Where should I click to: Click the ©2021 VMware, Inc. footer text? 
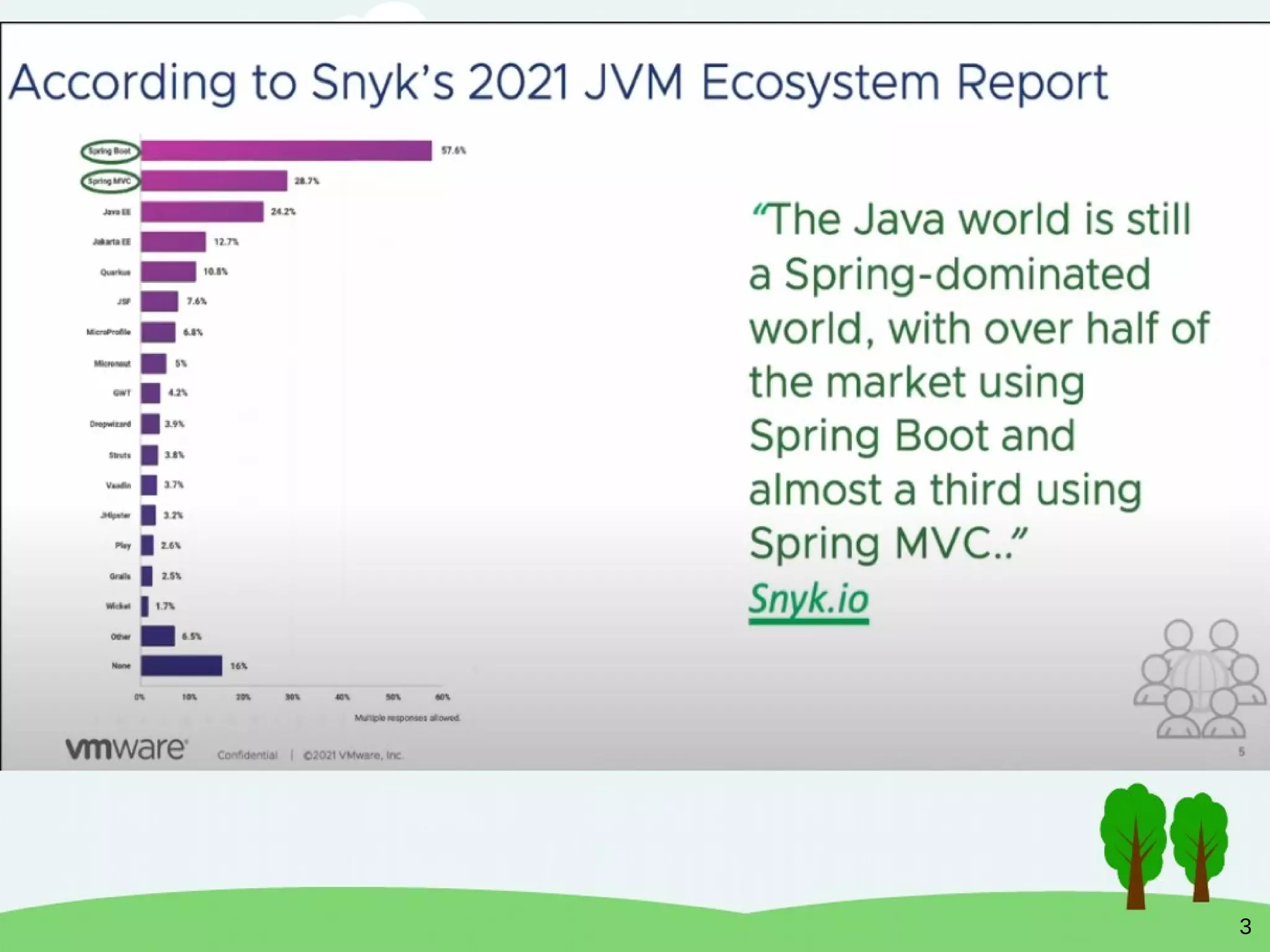tap(353, 755)
